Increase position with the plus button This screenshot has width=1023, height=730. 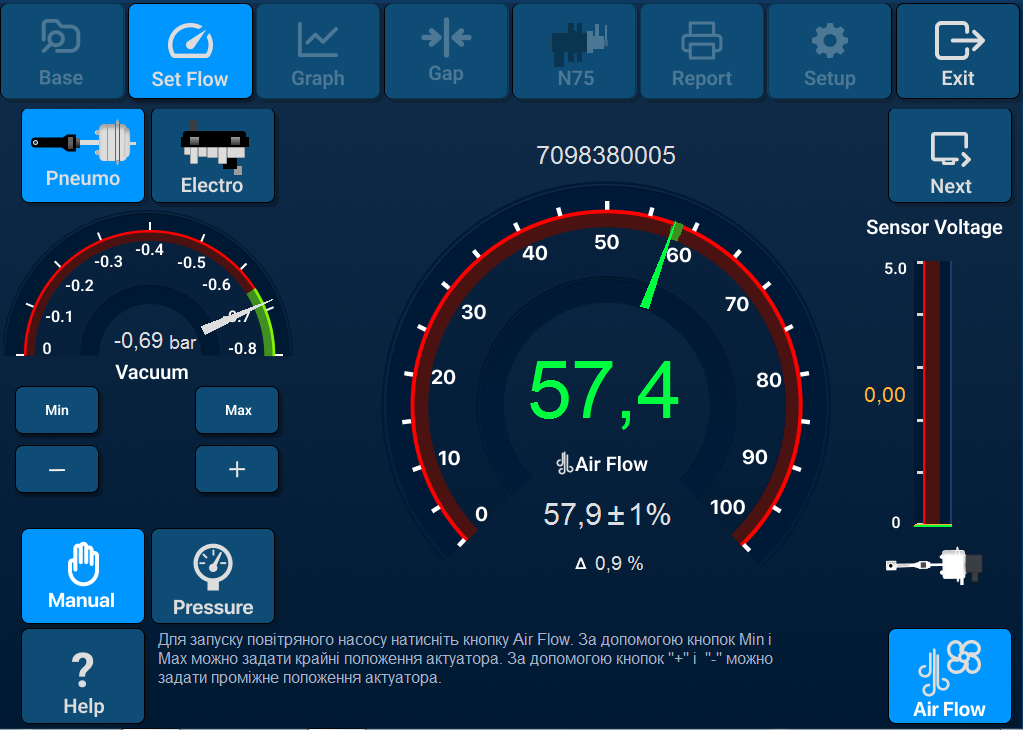coord(236,469)
